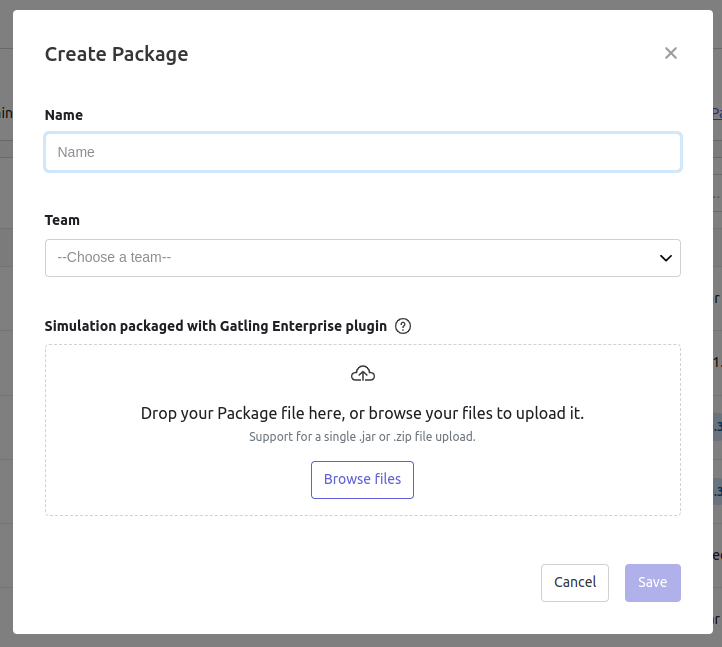Click the .jar or .zip support note

pos(362,437)
